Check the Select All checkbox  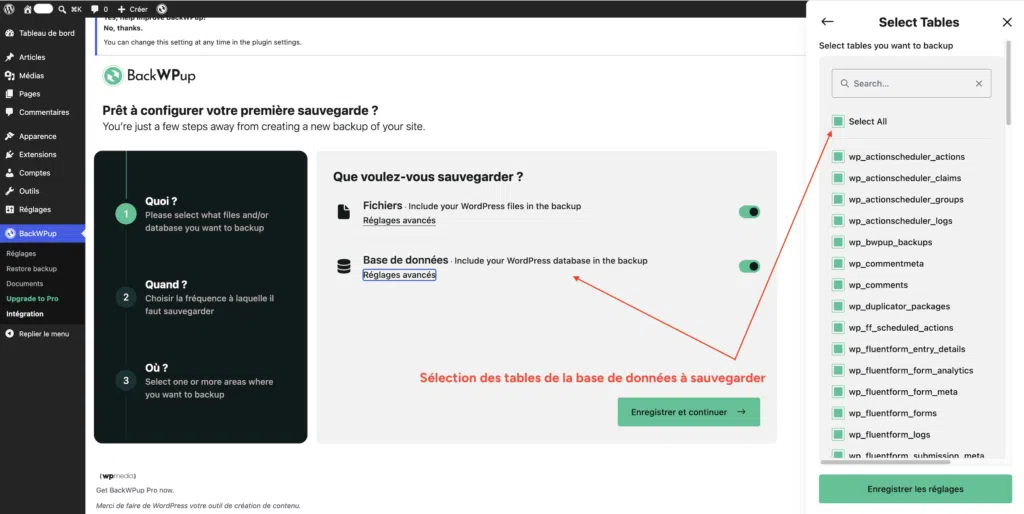click(838, 121)
